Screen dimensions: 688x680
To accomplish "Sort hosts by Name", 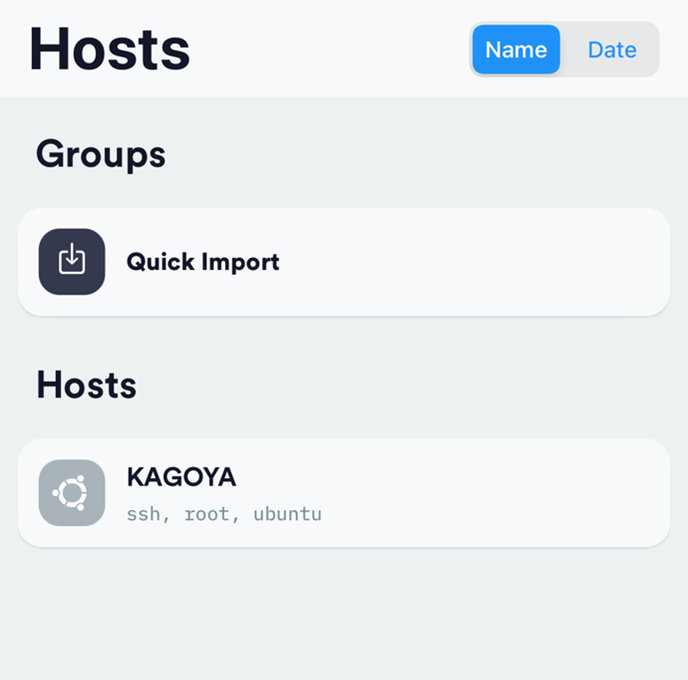I will (x=516, y=50).
